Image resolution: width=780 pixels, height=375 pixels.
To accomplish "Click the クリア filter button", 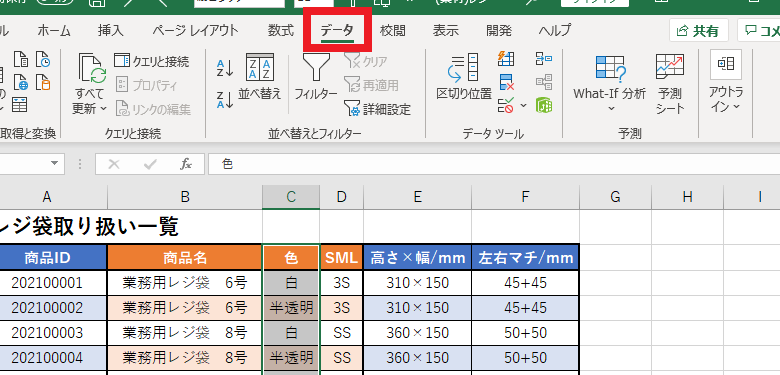I will [366, 62].
